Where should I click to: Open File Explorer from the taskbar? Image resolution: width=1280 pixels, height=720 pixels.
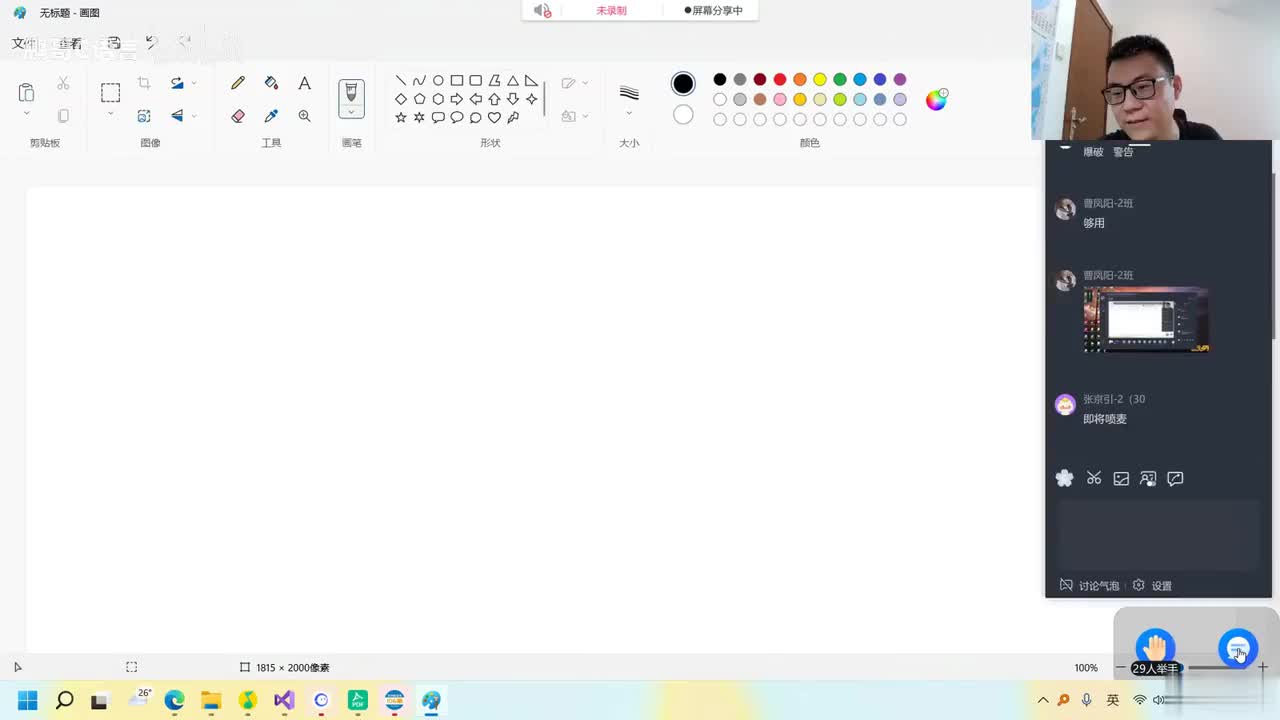click(211, 700)
